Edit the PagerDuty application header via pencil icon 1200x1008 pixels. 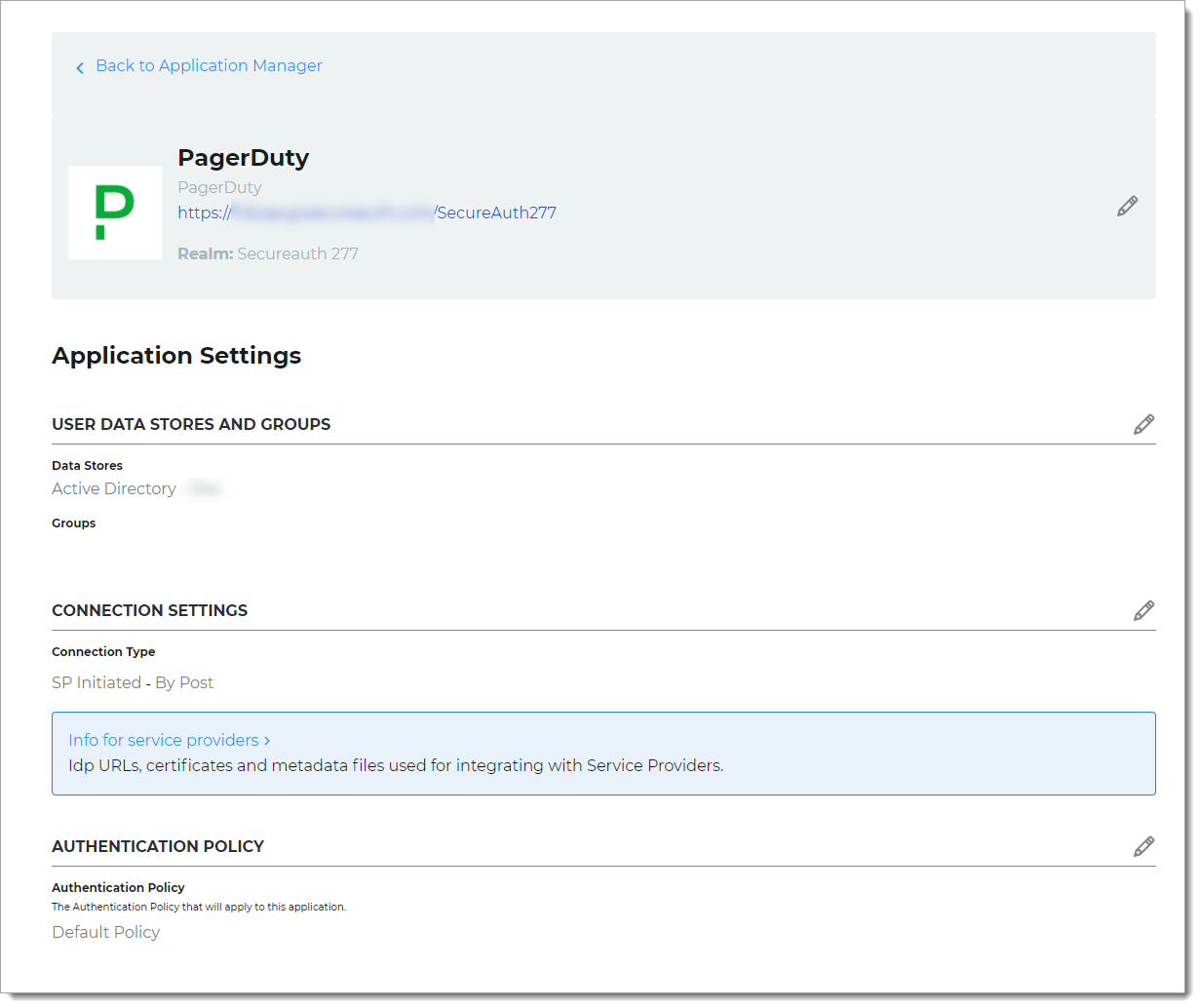coord(1127,206)
